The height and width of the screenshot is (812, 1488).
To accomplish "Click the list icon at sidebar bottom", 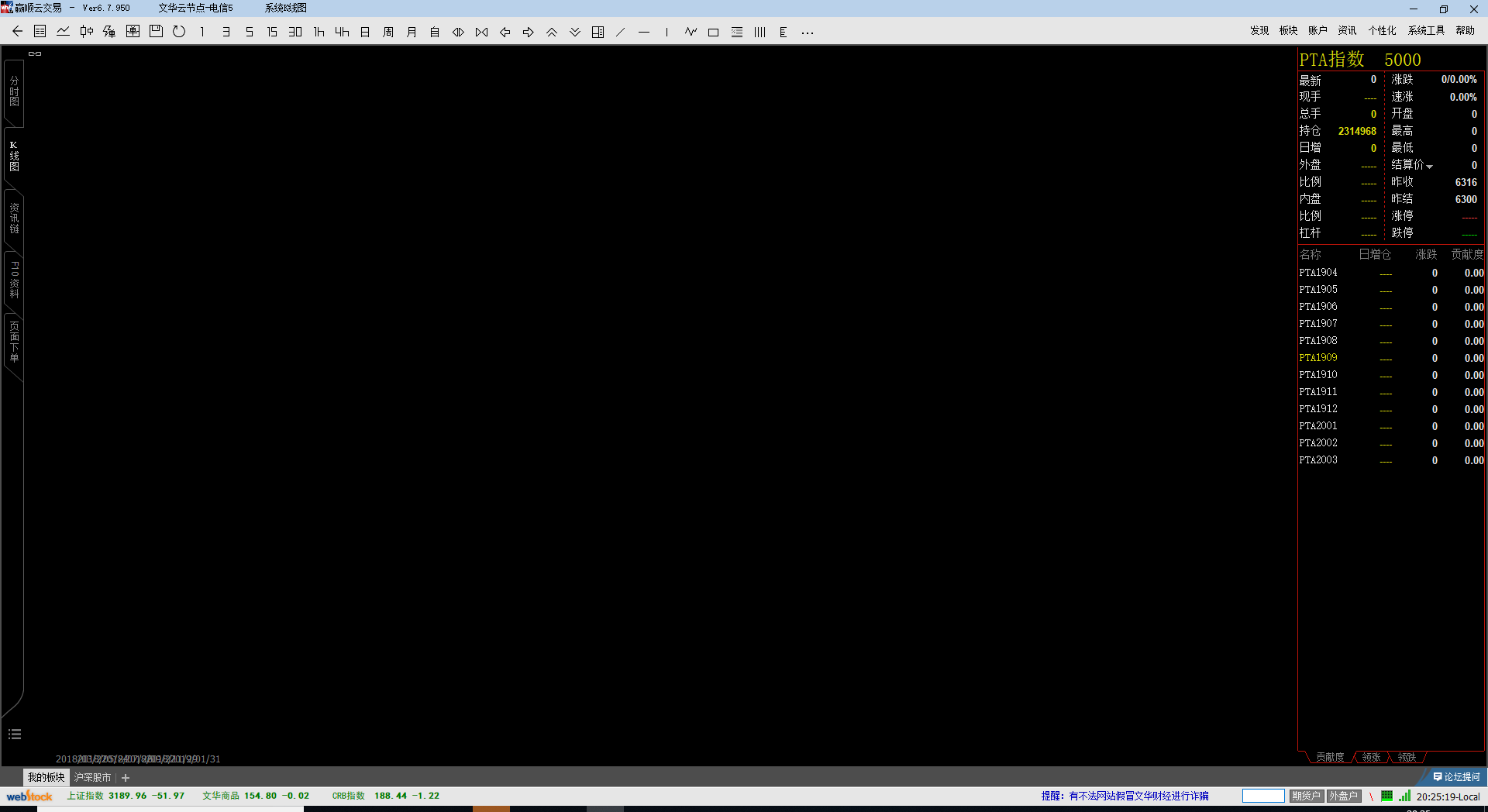I will [15, 734].
